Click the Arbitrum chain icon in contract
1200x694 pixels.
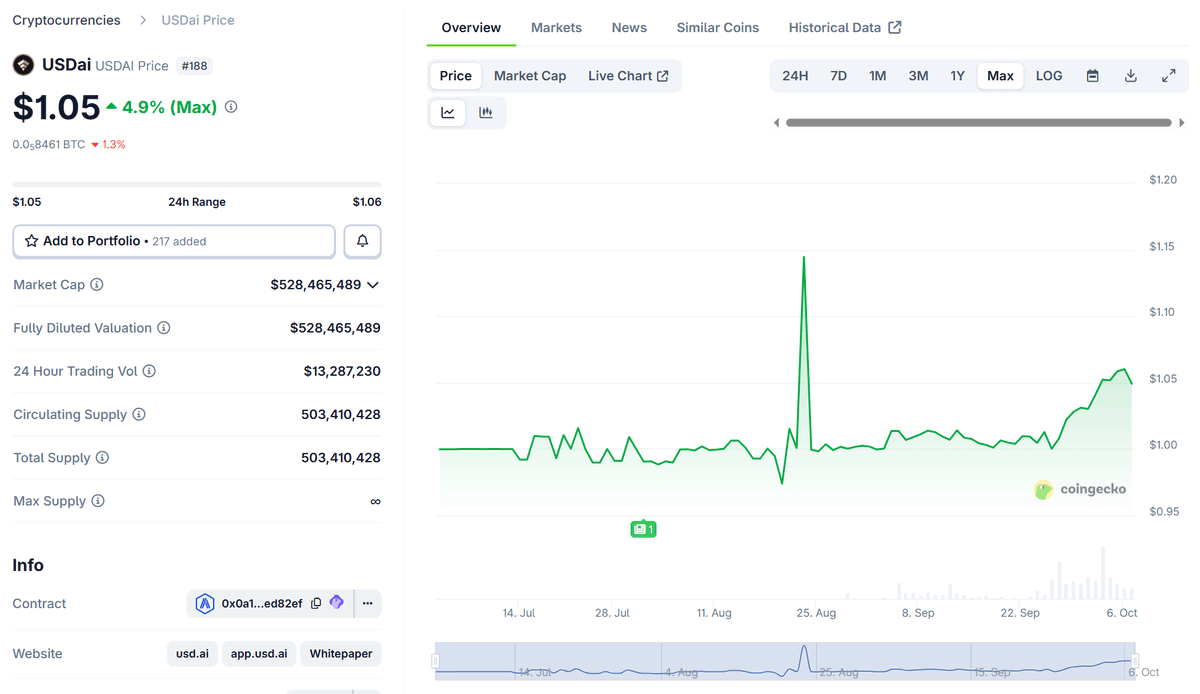[205, 603]
